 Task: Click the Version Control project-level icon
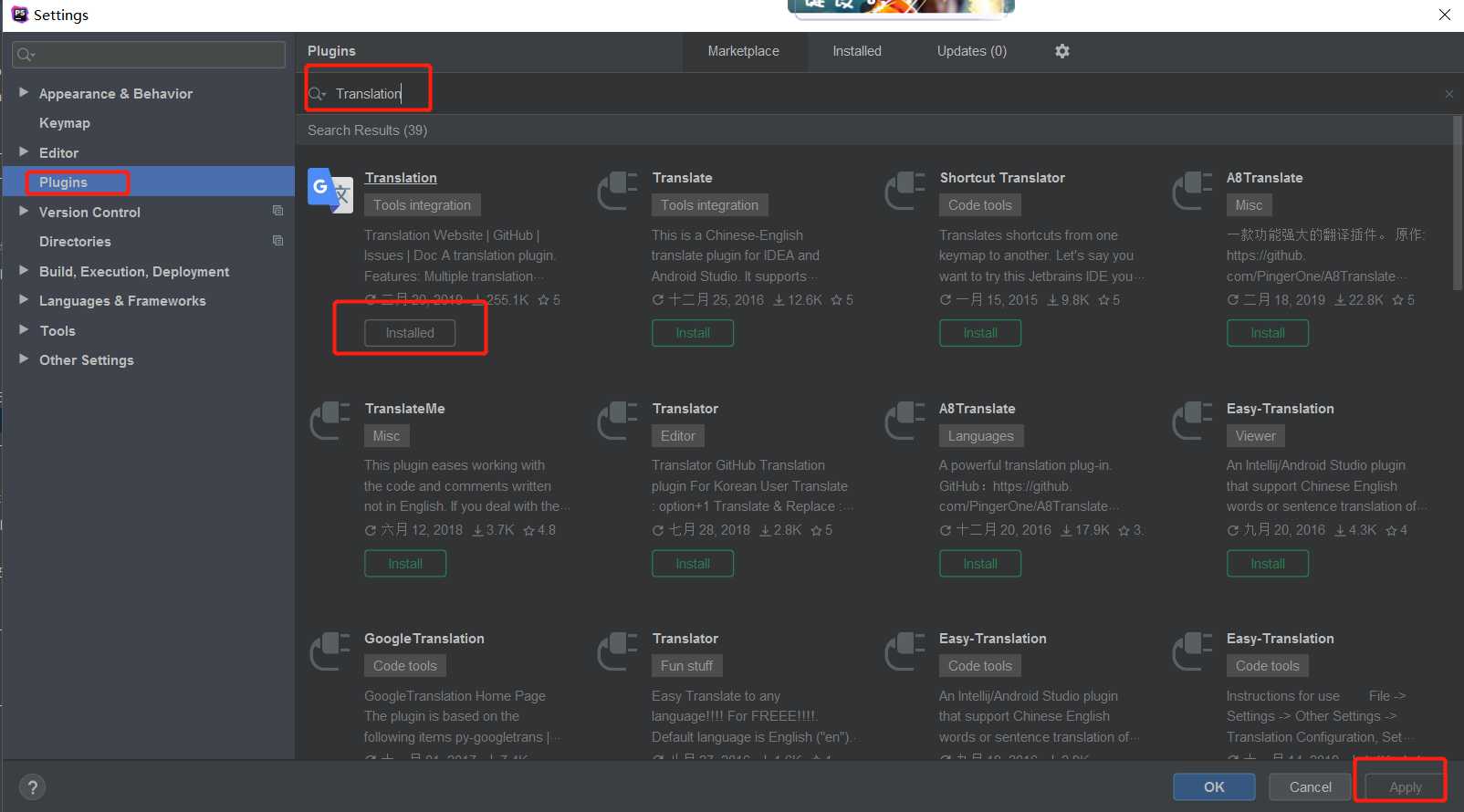point(277,211)
